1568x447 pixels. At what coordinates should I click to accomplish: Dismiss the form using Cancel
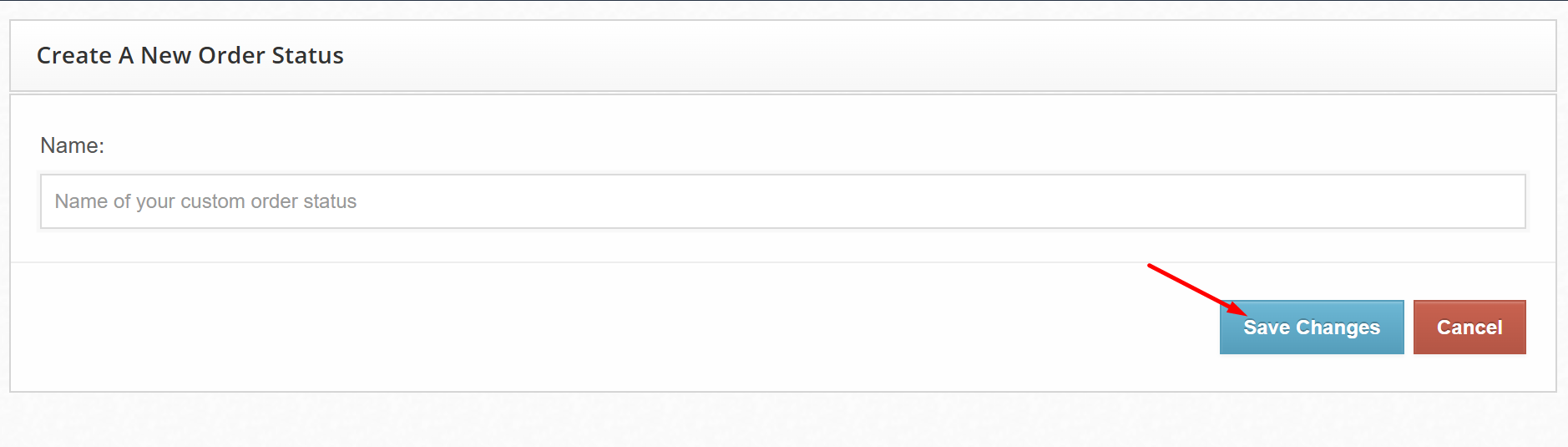1469,328
